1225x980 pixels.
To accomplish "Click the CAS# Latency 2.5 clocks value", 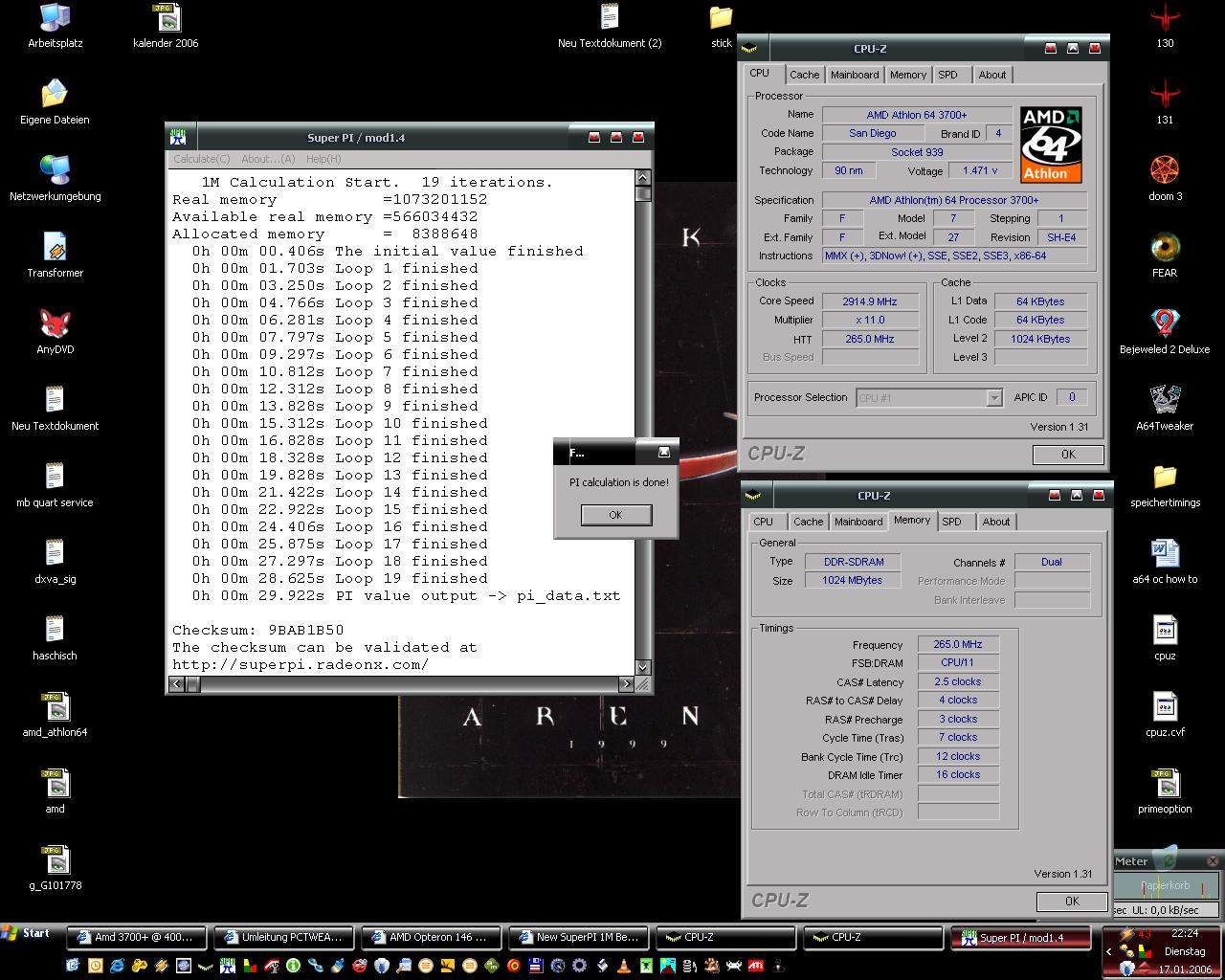I will 958,681.
